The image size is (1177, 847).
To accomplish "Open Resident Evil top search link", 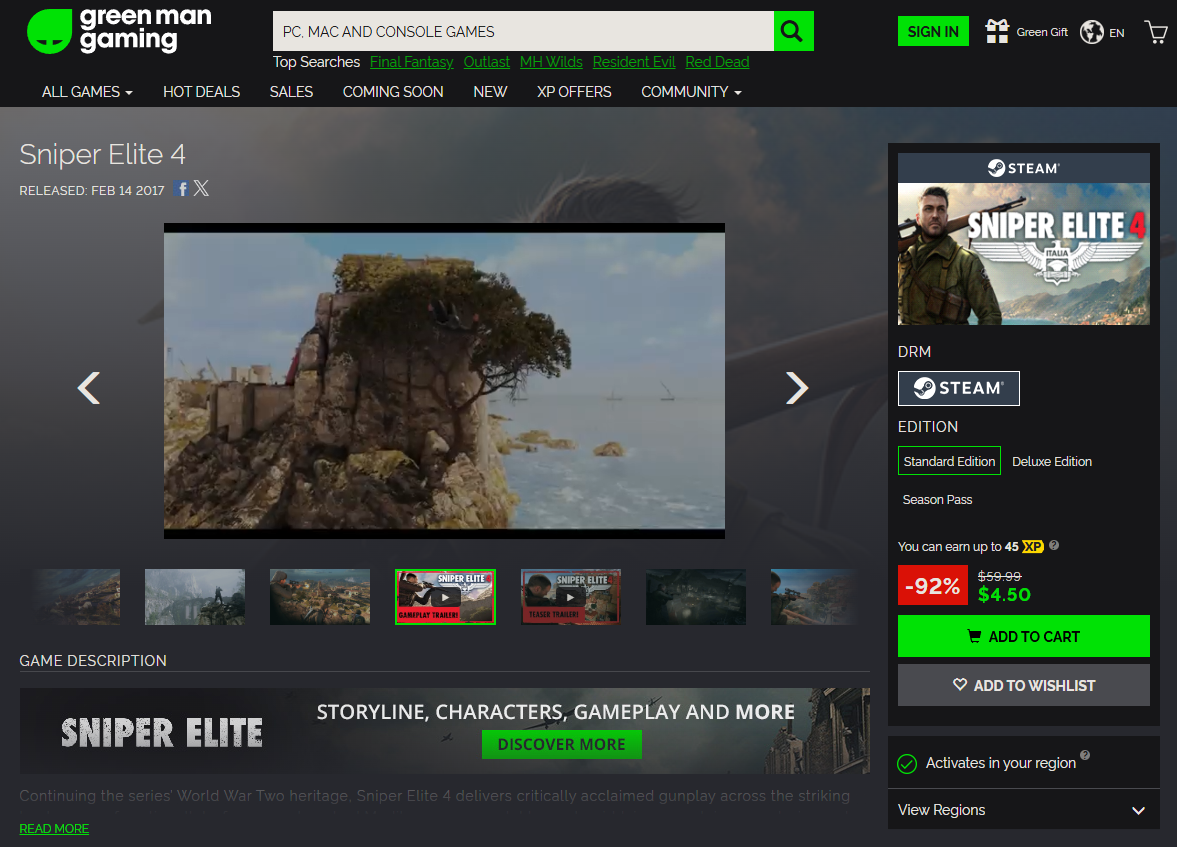I will tap(634, 62).
